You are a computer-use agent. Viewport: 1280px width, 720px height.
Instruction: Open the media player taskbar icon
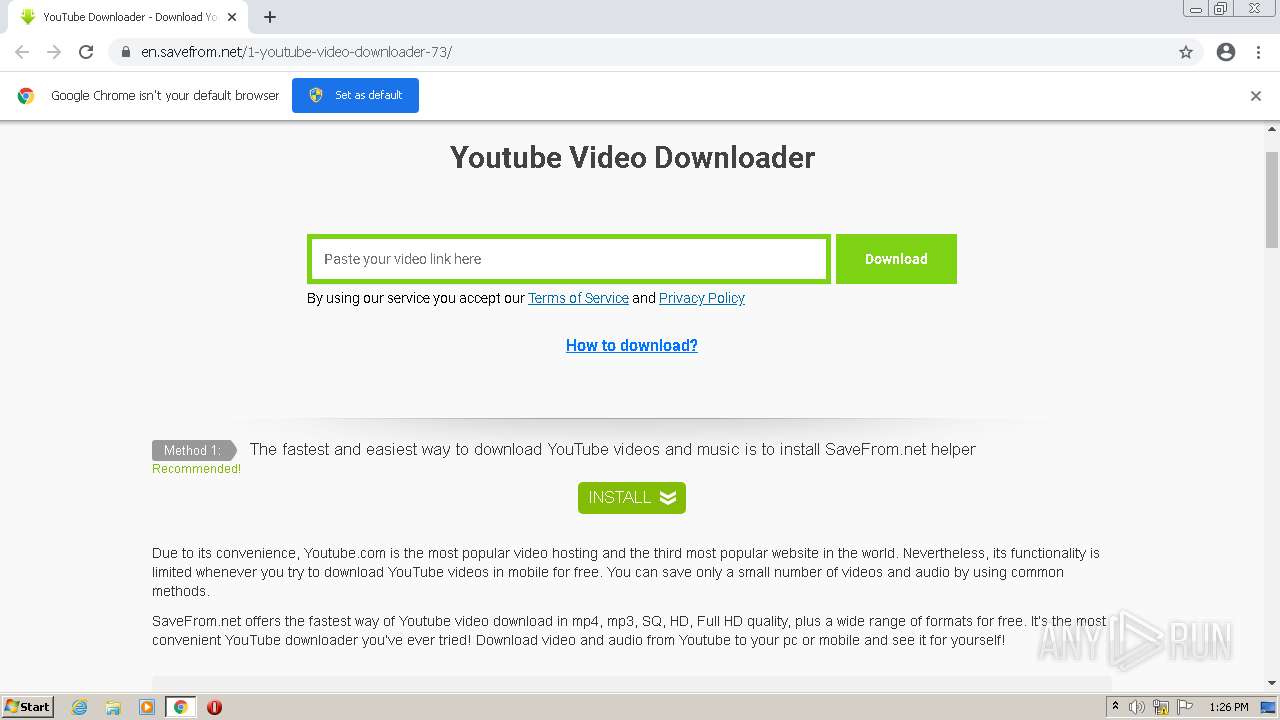(147, 707)
